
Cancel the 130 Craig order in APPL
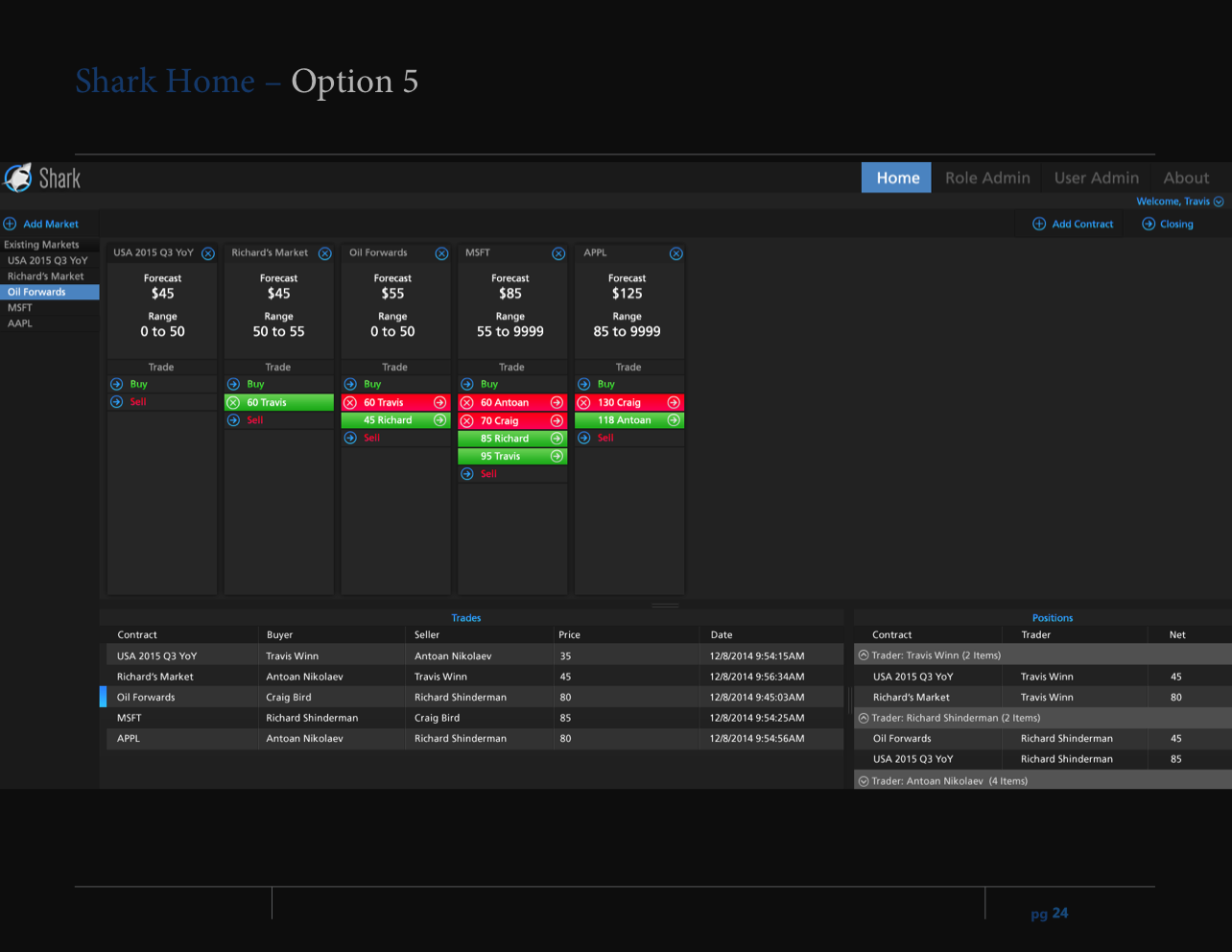[x=583, y=402]
